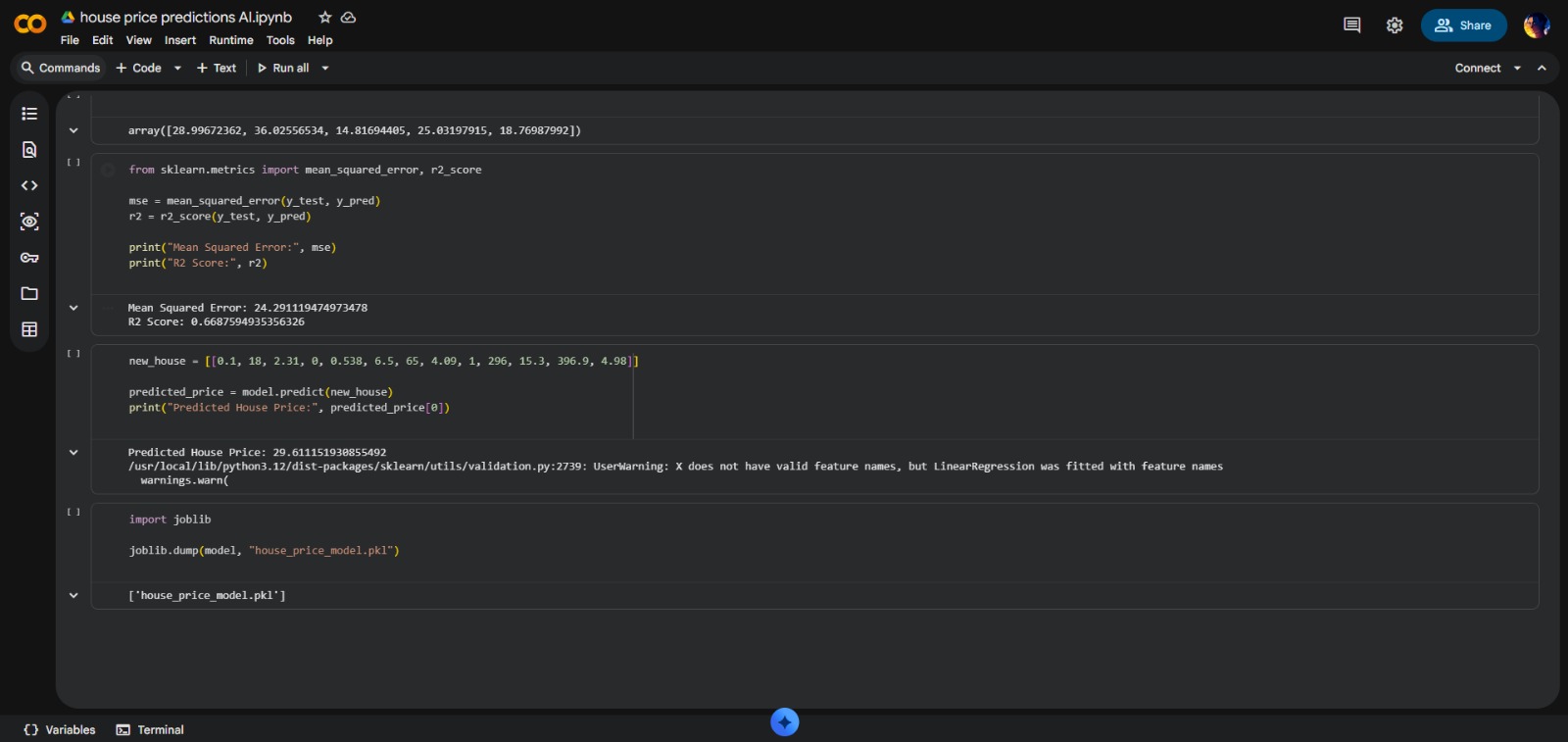The image size is (1568, 742).
Task: Open the Connect options dropdown arrow
Action: (1517, 69)
